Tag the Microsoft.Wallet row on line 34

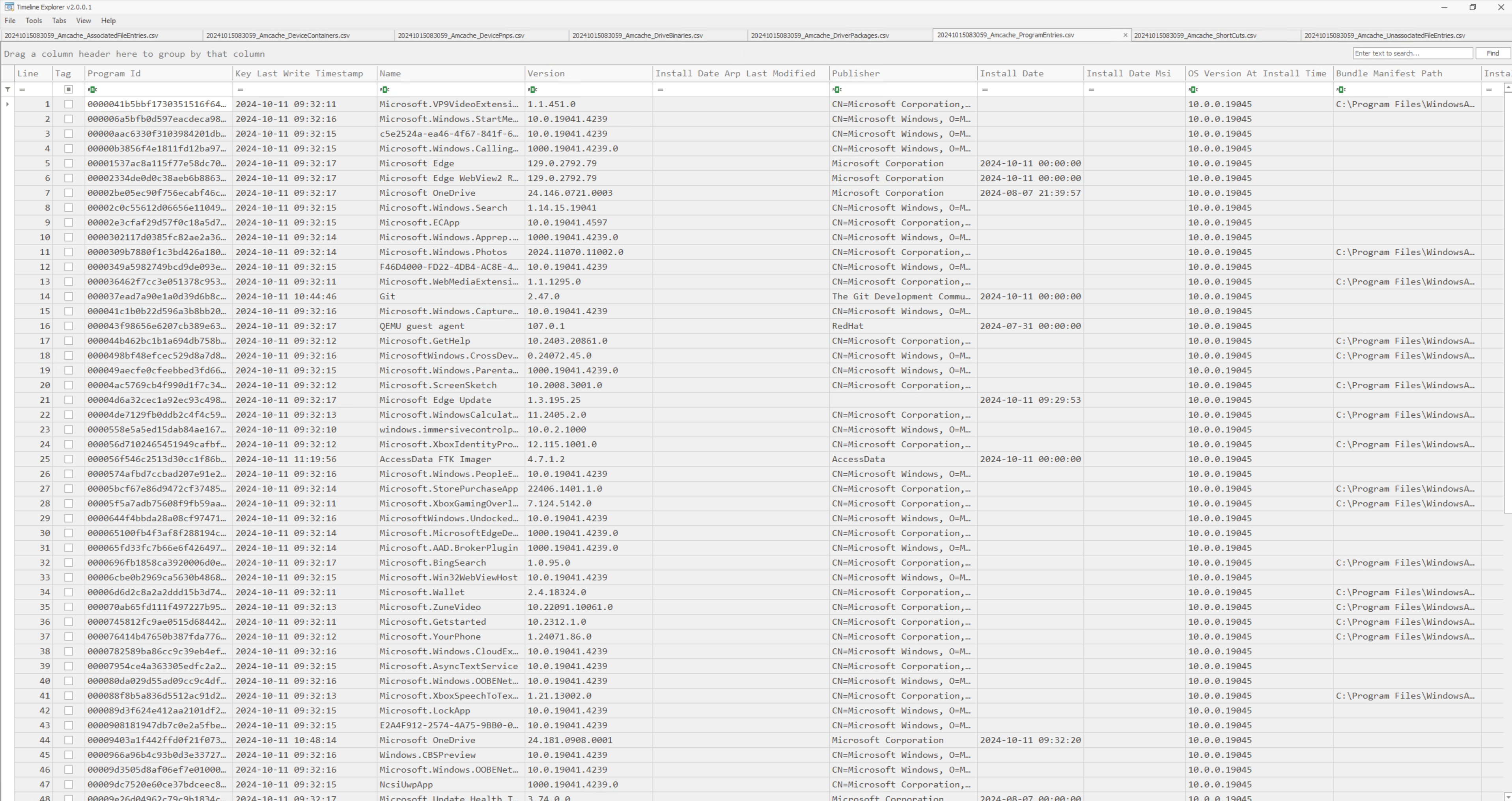tap(69, 592)
